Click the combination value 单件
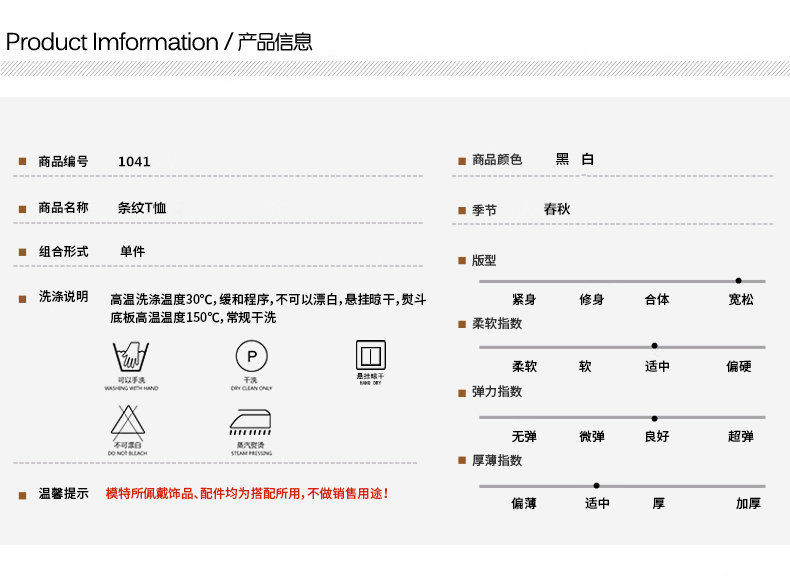790x584 pixels. pyautogui.click(x=133, y=251)
